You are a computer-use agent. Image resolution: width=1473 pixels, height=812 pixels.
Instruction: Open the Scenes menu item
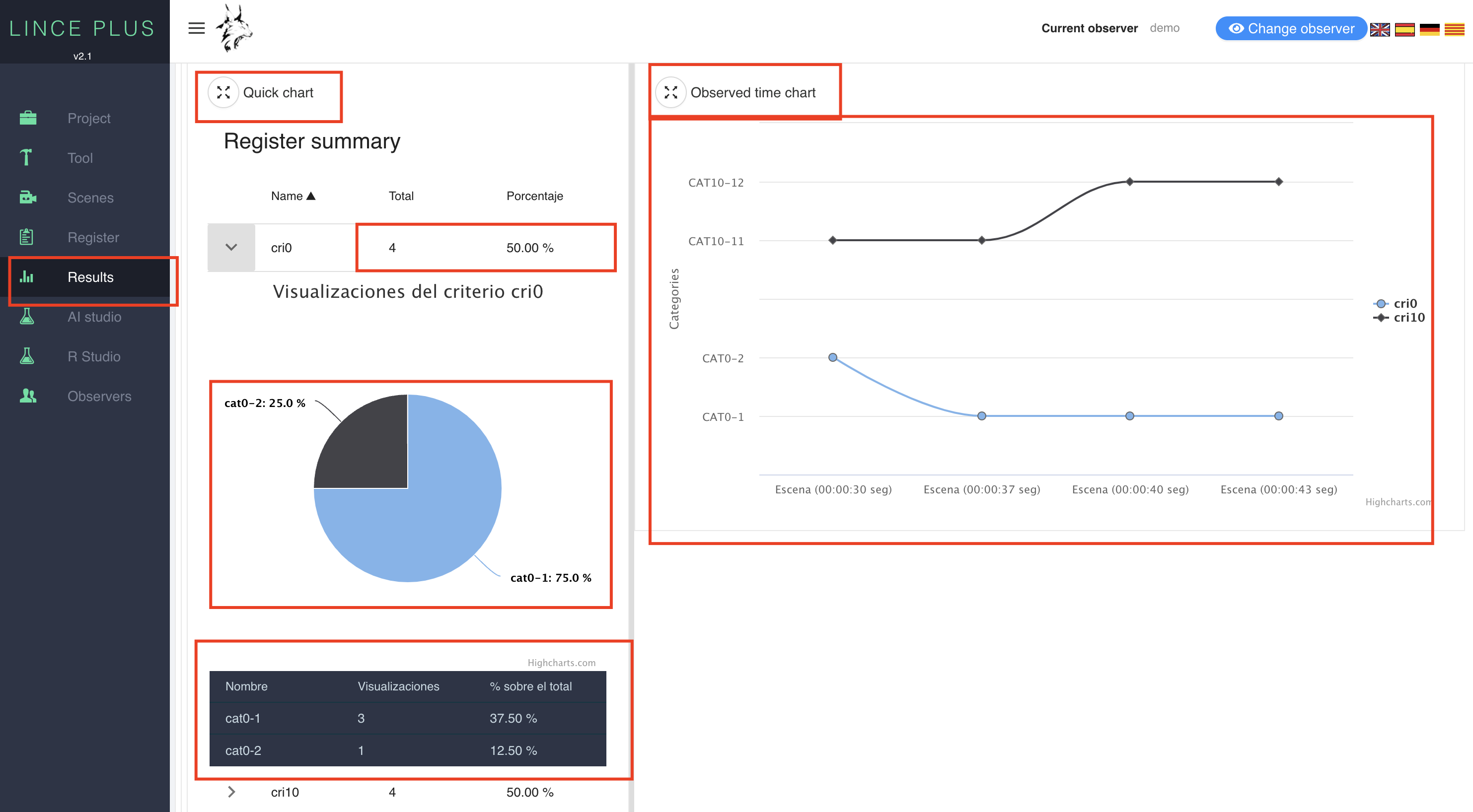point(84,198)
